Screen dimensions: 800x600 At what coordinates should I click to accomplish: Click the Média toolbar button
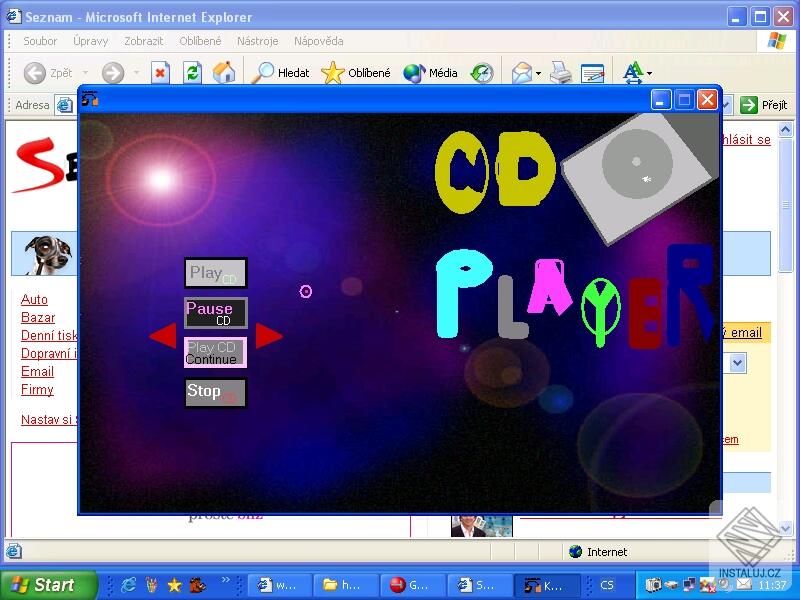[430, 73]
